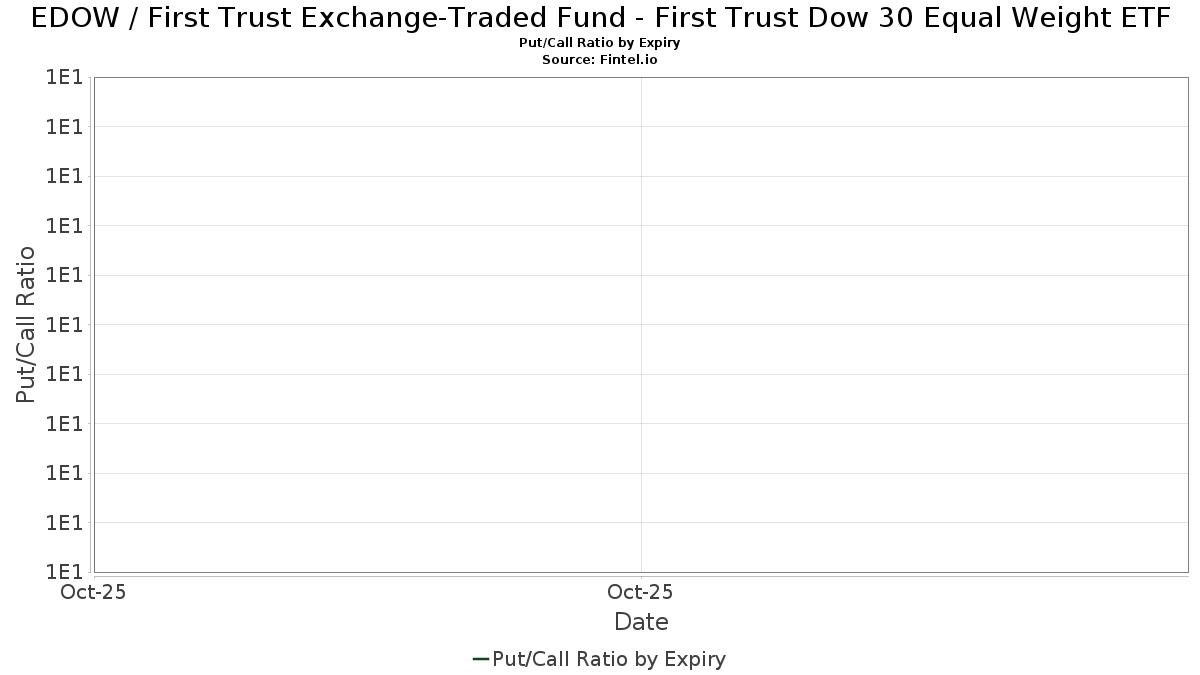This screenshot has width=1200, height=675.
Task: Click the x-axis baseline of the chart
Action: coord(641,573)
